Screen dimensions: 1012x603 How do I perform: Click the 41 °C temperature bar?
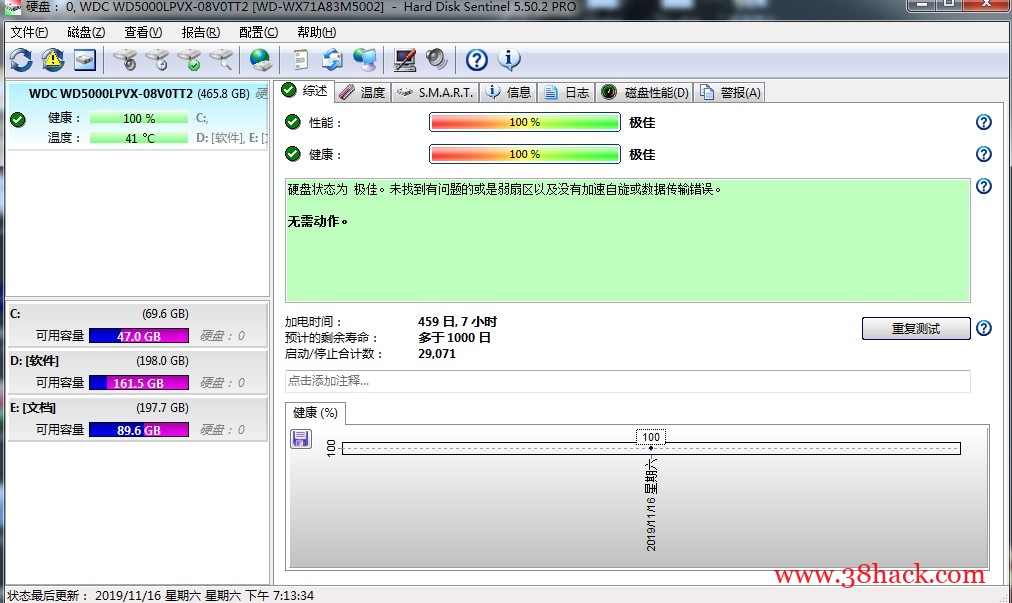tap(139, 138)
